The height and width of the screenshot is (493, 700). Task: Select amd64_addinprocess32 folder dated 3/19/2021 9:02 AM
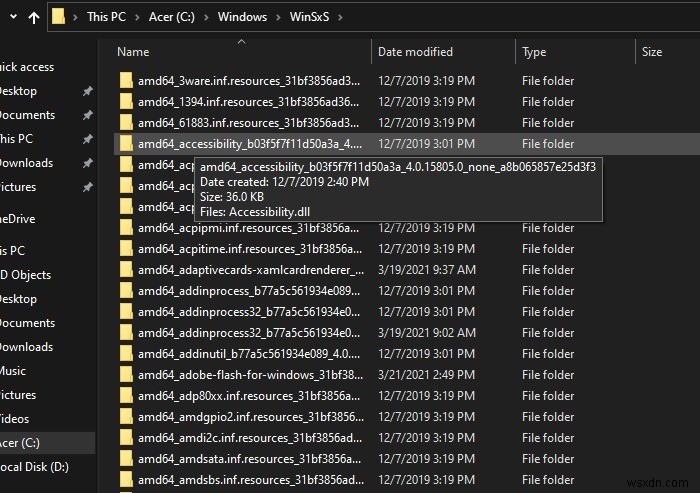click(249, 333)
